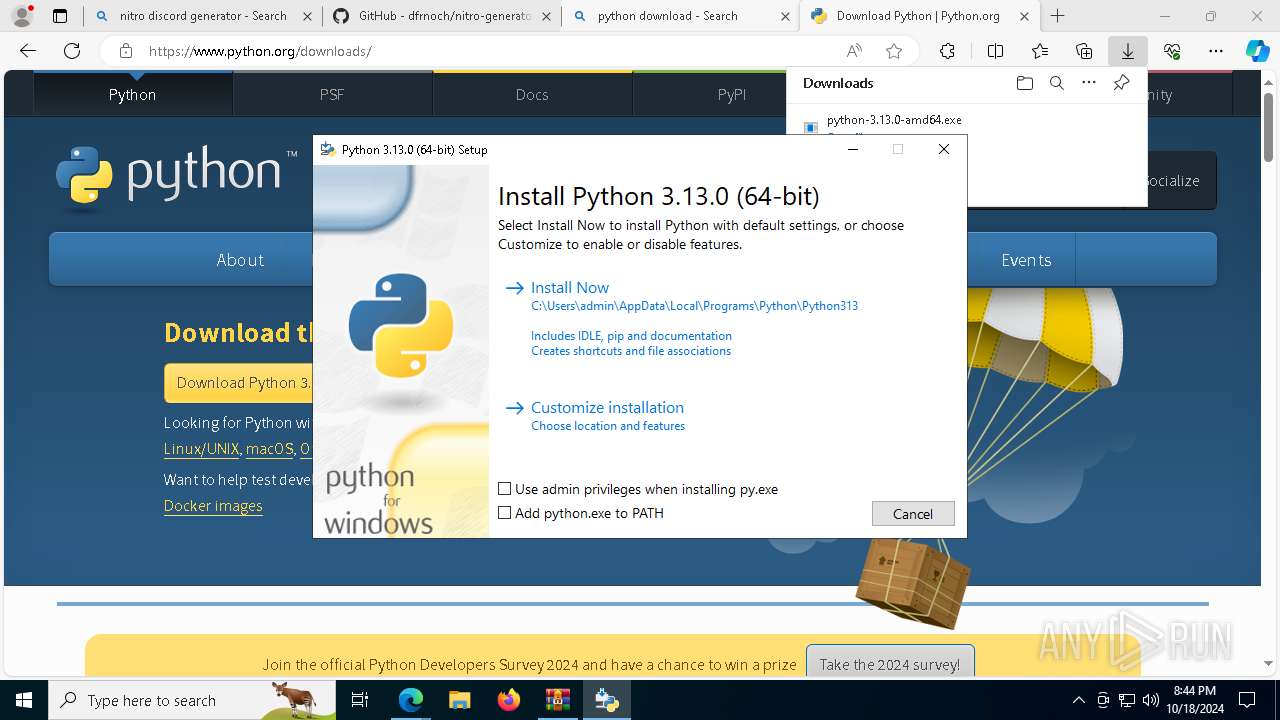The height and width of the screenshot is (720, 1280).
Task: Open the volume speaker tray icon
Action: coord(1150,700)
